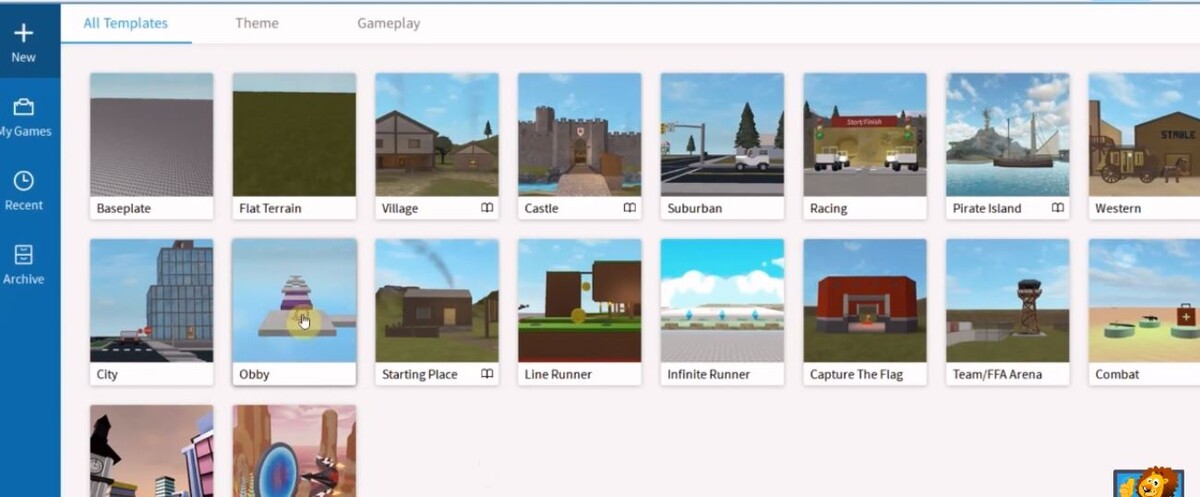Click the Team/FFA Arena label text

[x=997, y=375]
